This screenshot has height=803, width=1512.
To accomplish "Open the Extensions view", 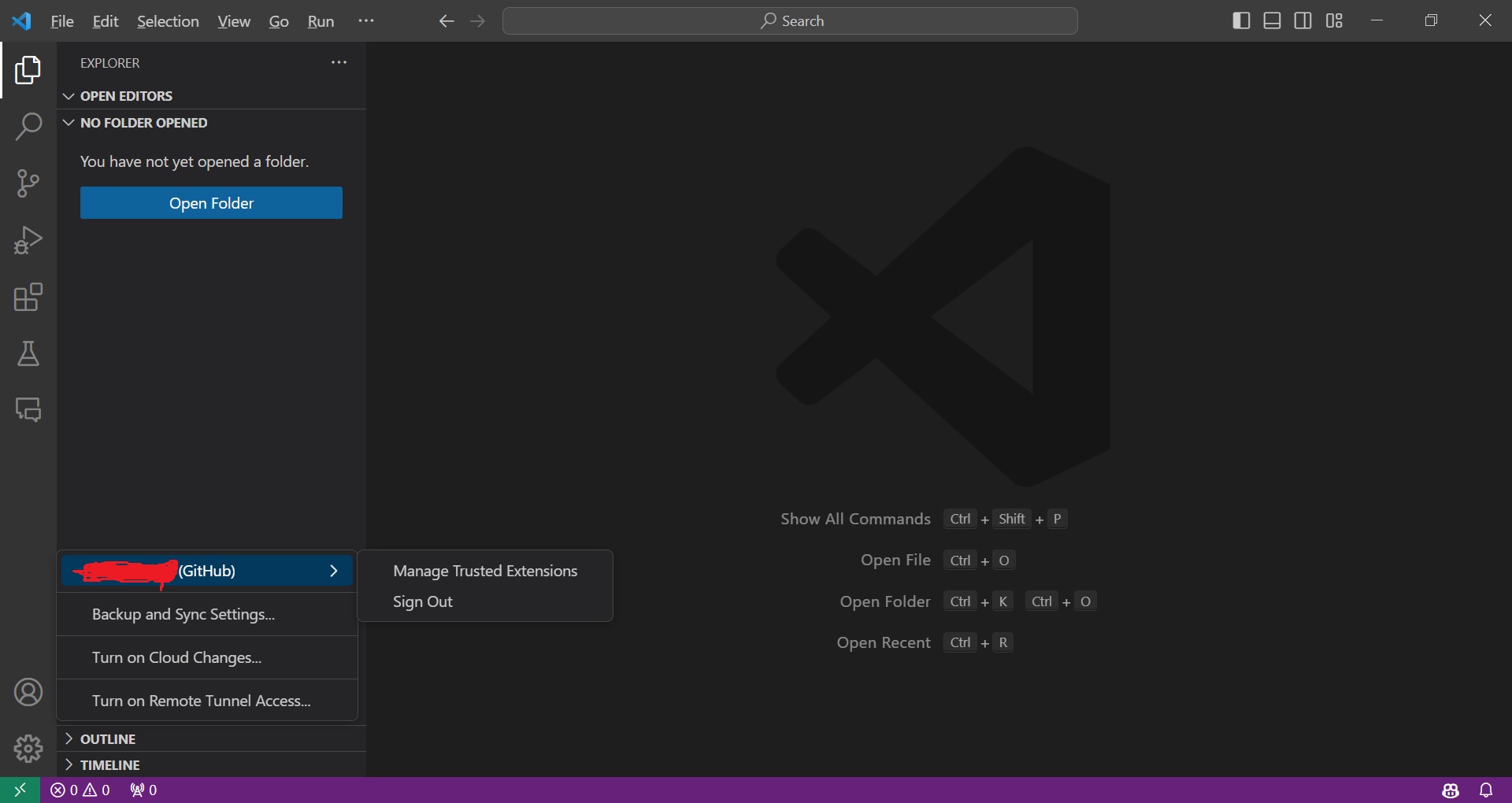I will tap(28, 297).
